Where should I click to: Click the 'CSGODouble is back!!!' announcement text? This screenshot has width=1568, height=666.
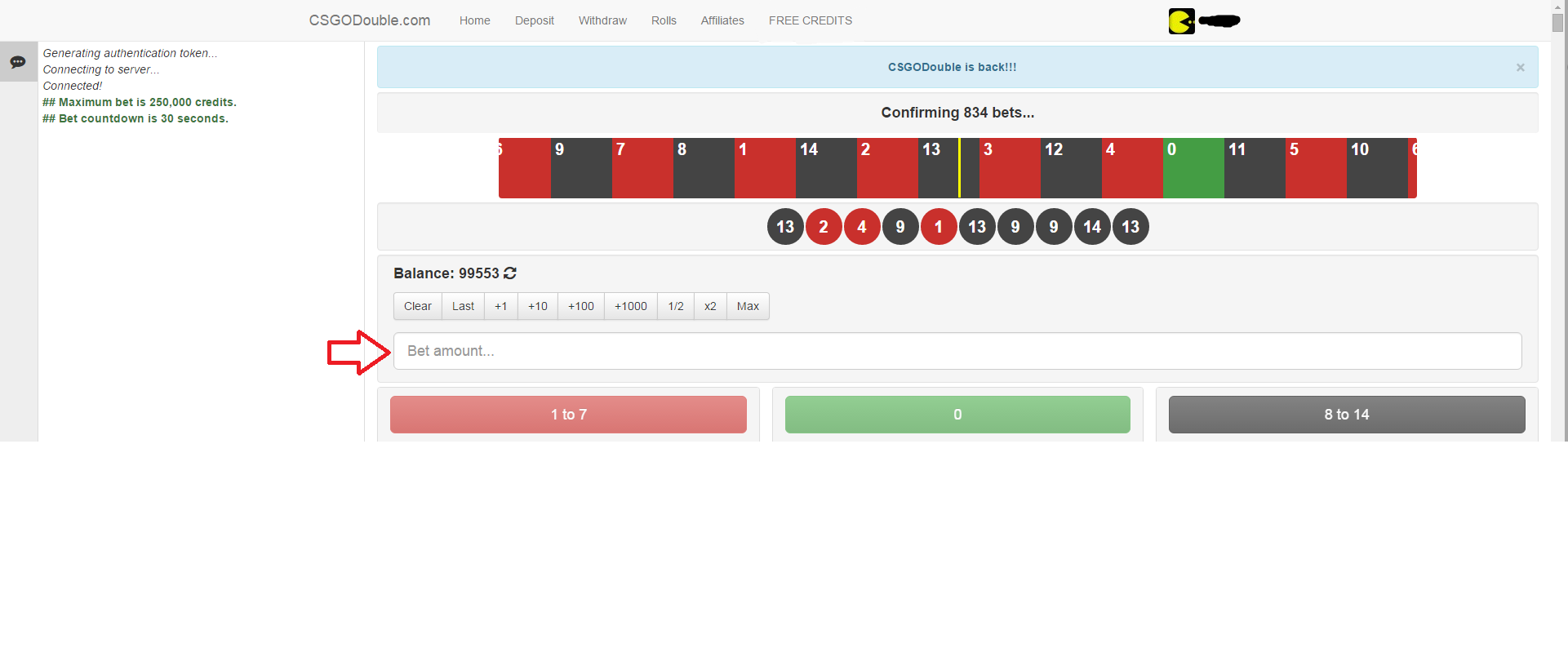click(953, 67)
